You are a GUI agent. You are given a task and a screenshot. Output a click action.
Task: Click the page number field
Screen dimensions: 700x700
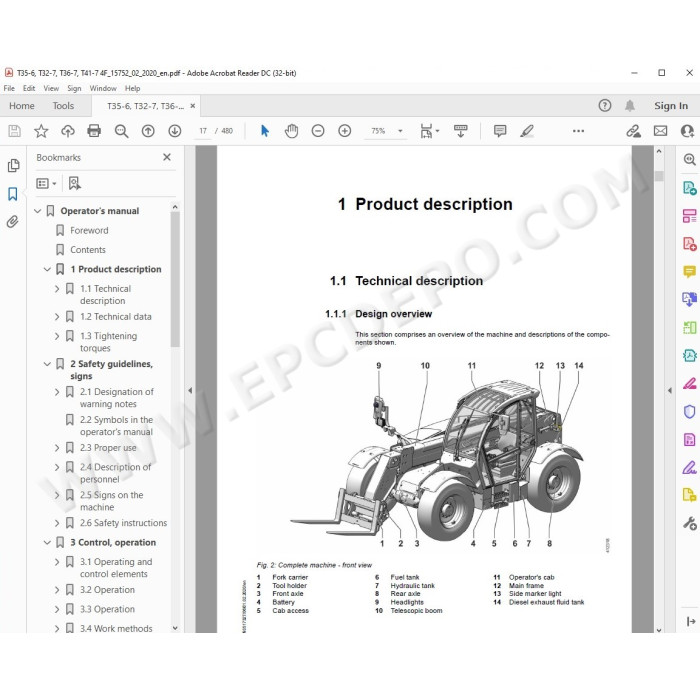(x=203, y=131)
